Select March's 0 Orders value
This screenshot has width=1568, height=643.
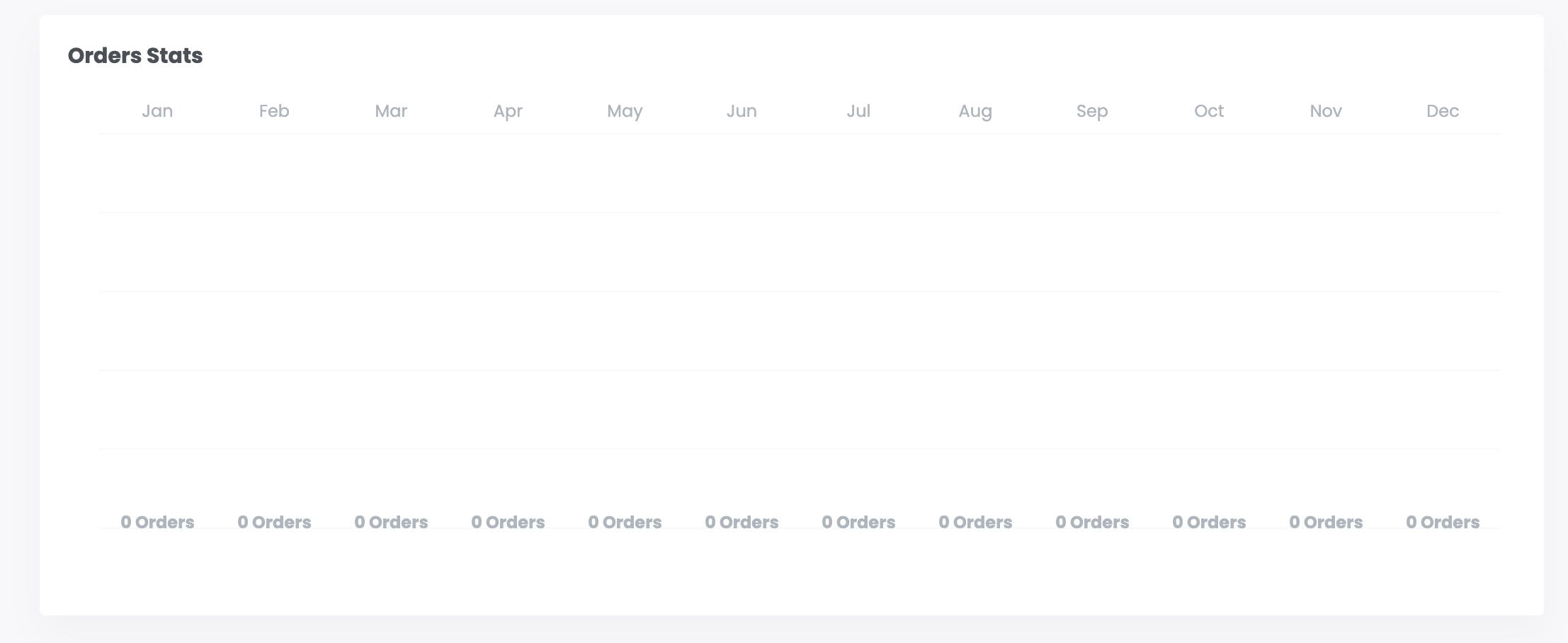click(x=391, y=523)
